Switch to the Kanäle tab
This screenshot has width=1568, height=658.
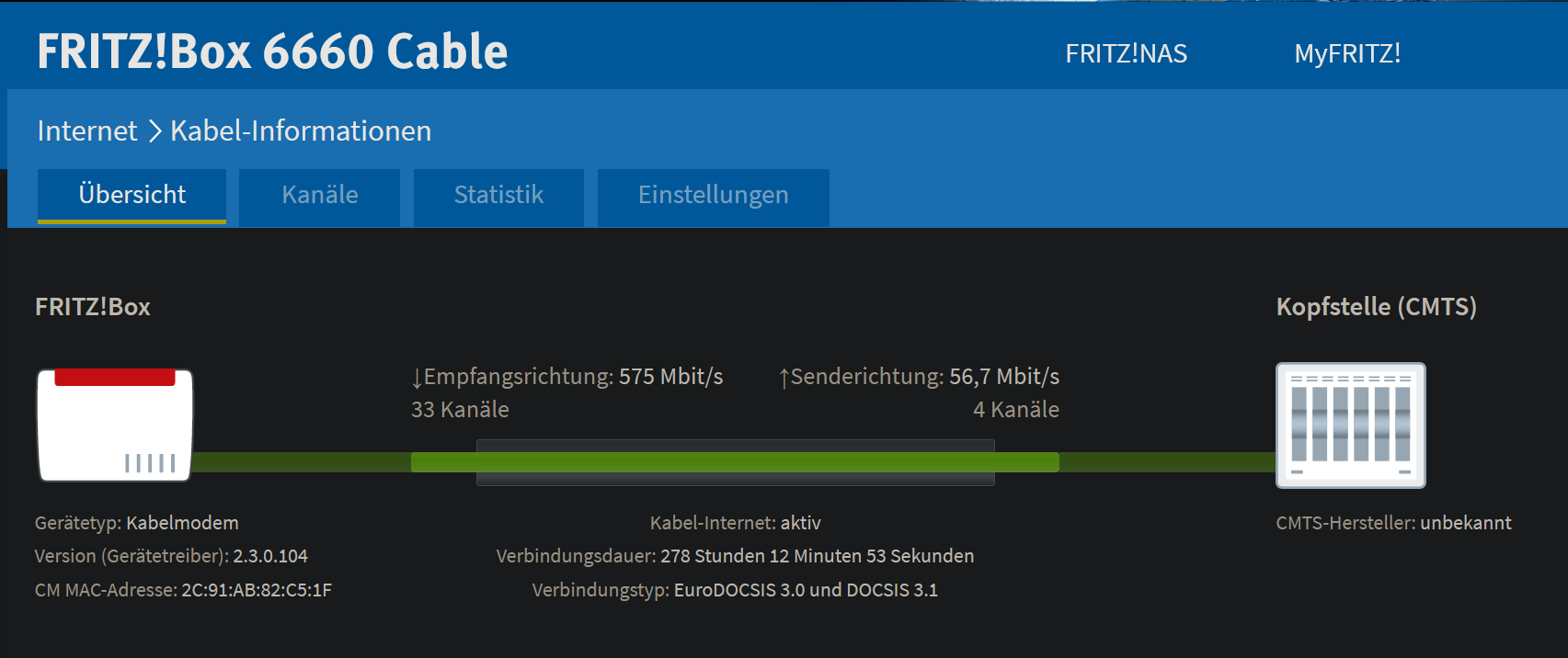[x=319, y=195]
